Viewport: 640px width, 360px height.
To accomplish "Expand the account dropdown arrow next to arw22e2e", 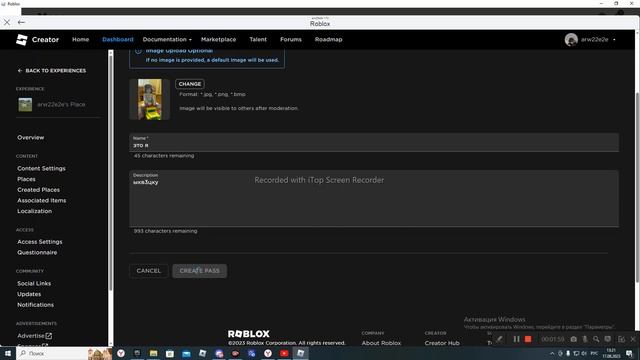I will [x=614, y=40].
